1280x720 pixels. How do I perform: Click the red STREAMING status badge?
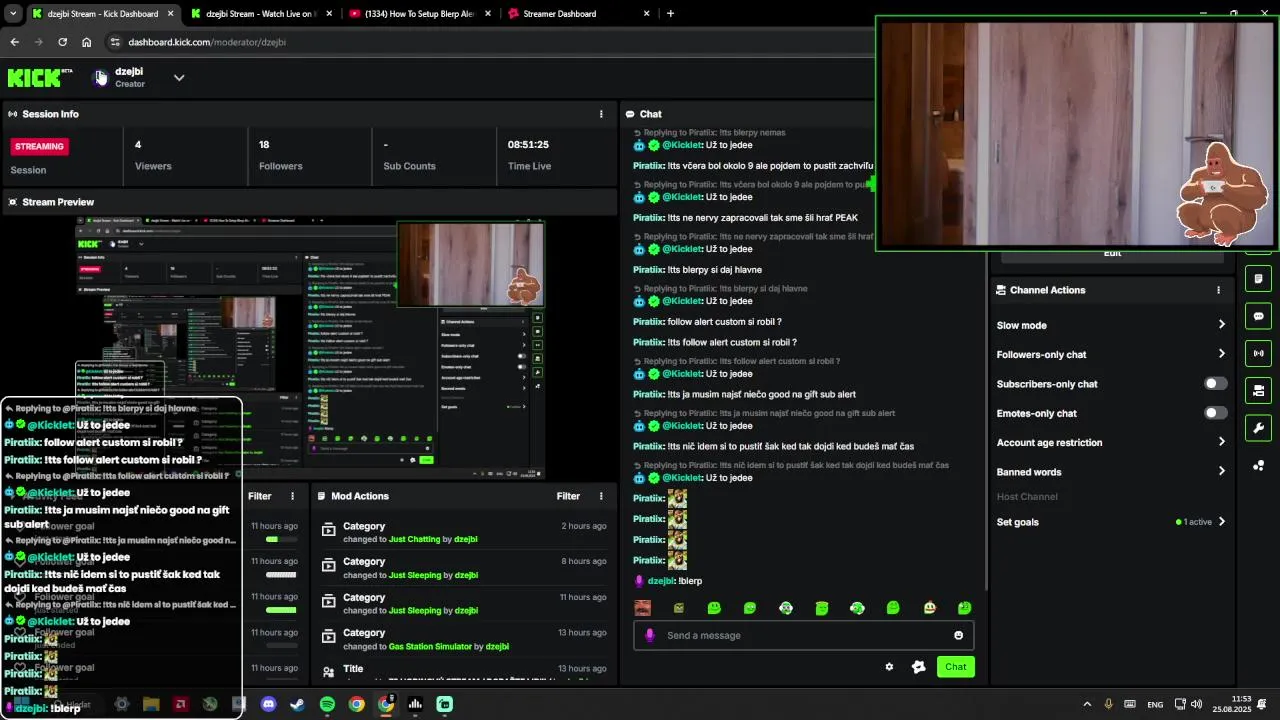(40, 146)
